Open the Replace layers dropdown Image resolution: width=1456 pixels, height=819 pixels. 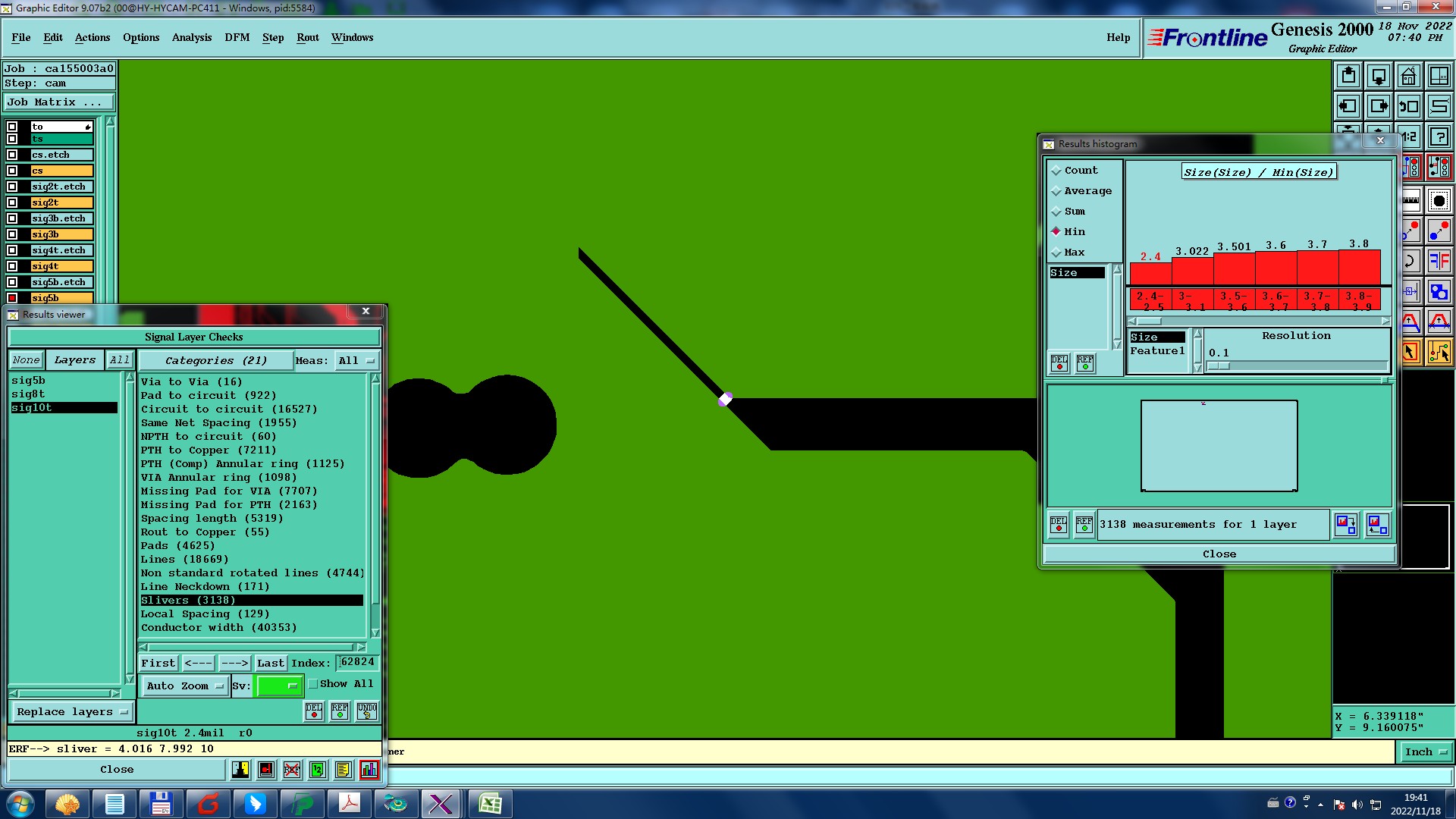click(x=71, y=712)
